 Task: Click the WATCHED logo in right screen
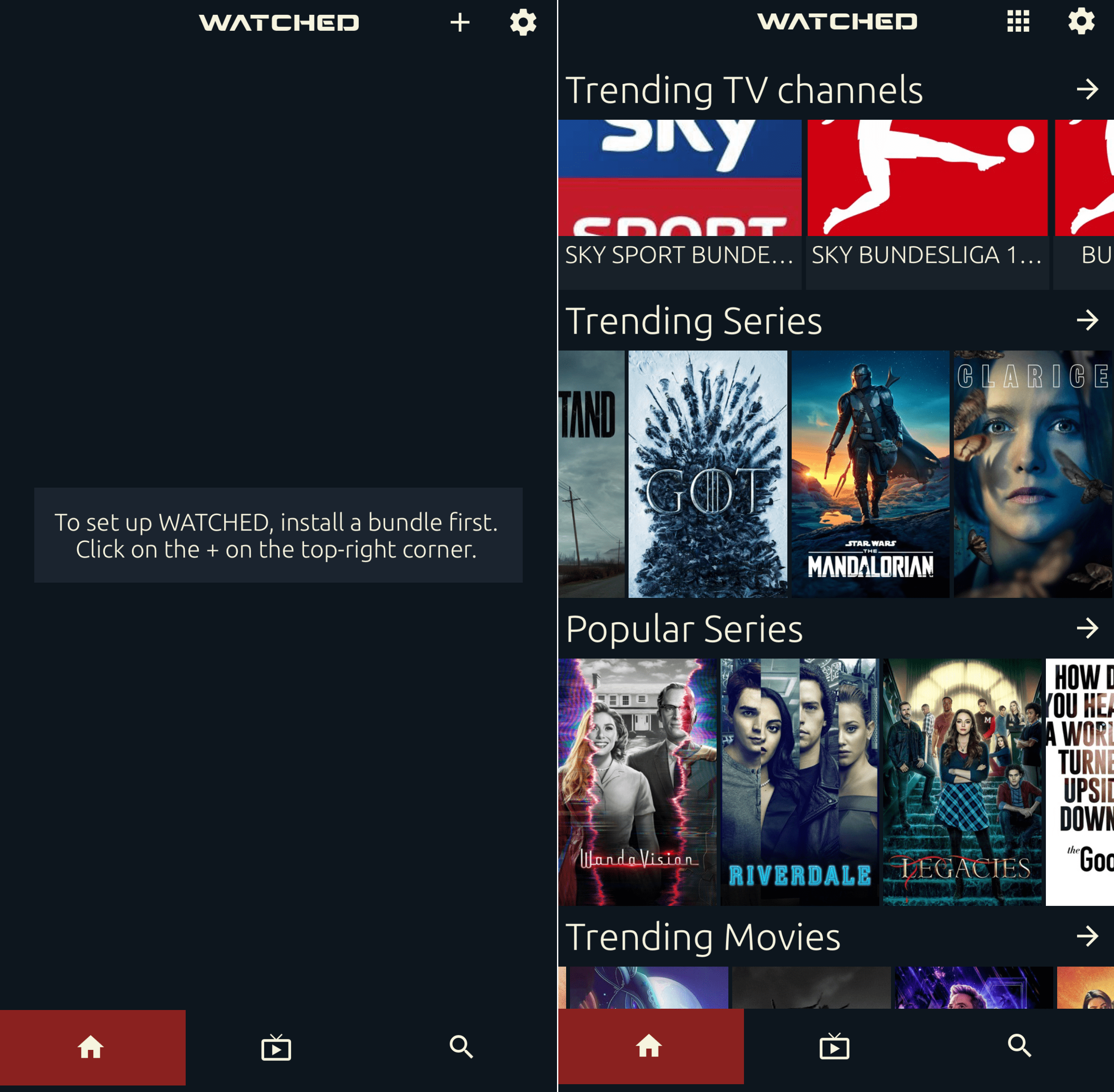(837, 22)
